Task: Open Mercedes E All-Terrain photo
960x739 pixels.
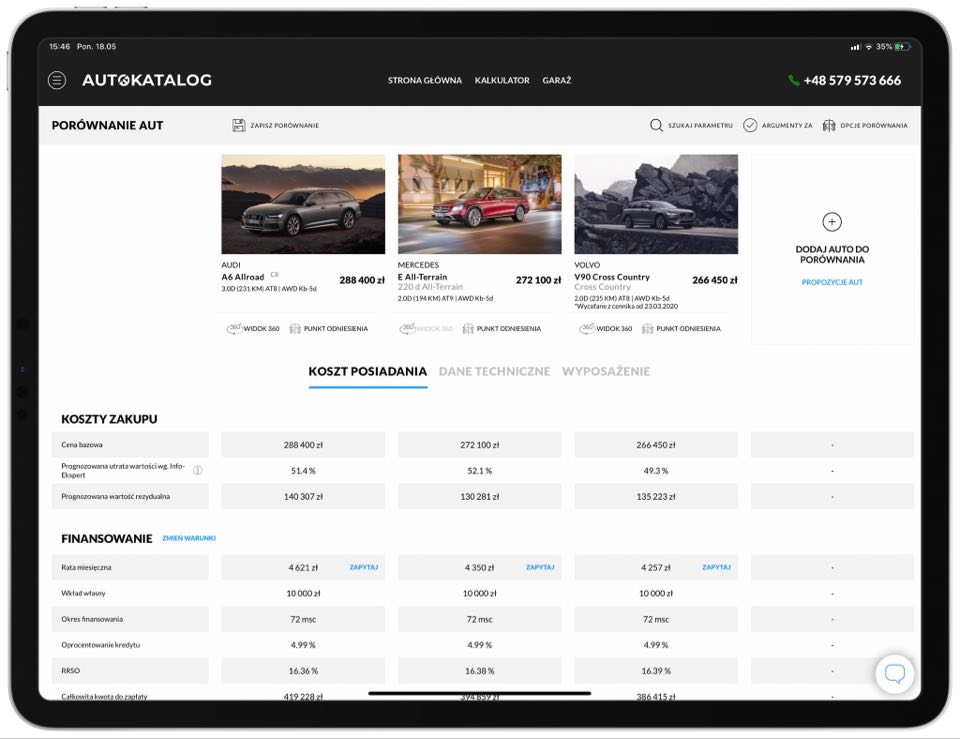Action: [479, 204]
